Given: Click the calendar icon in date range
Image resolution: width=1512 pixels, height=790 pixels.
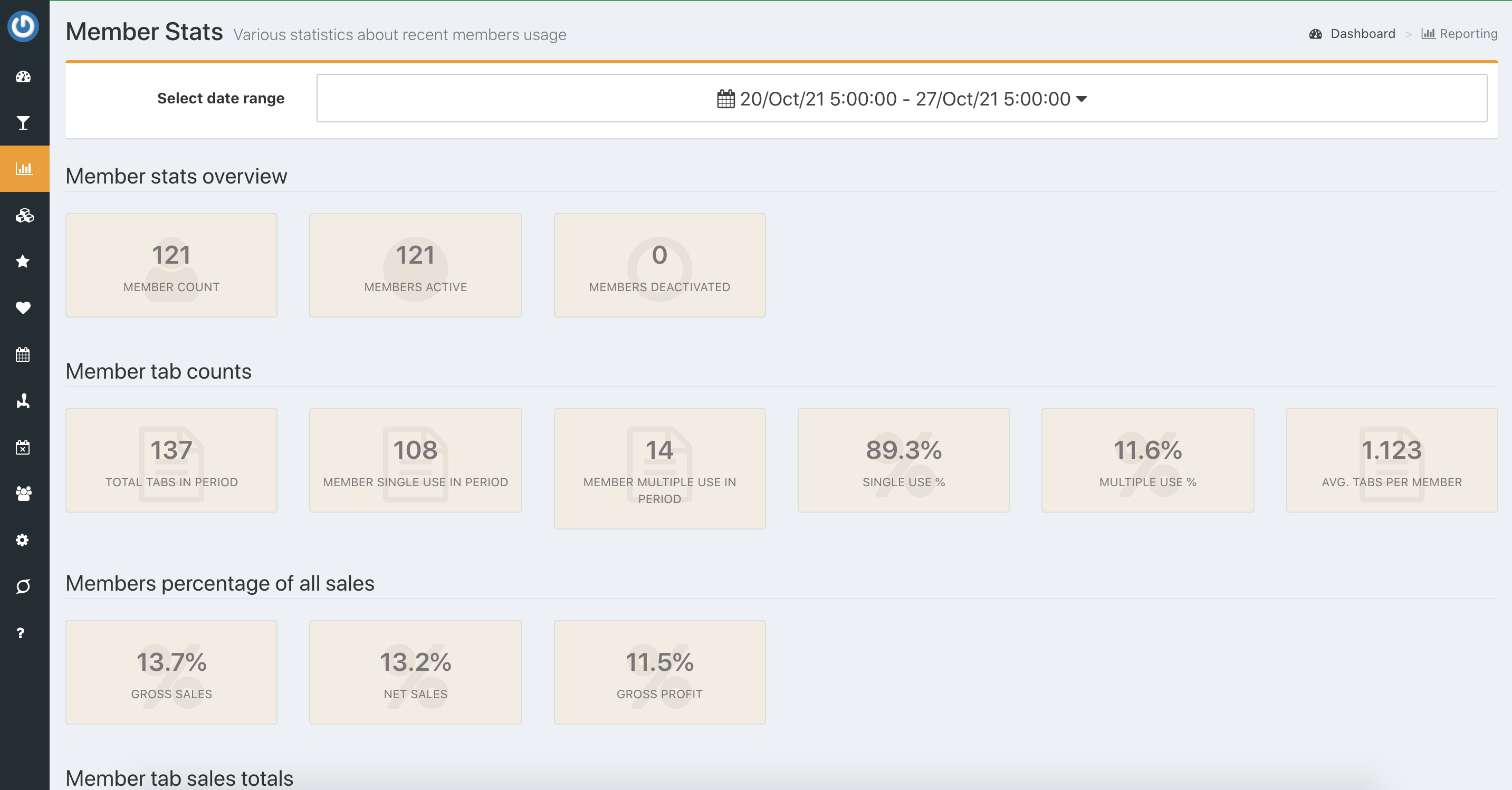Looking at the screenshot, I should [725, 99].
